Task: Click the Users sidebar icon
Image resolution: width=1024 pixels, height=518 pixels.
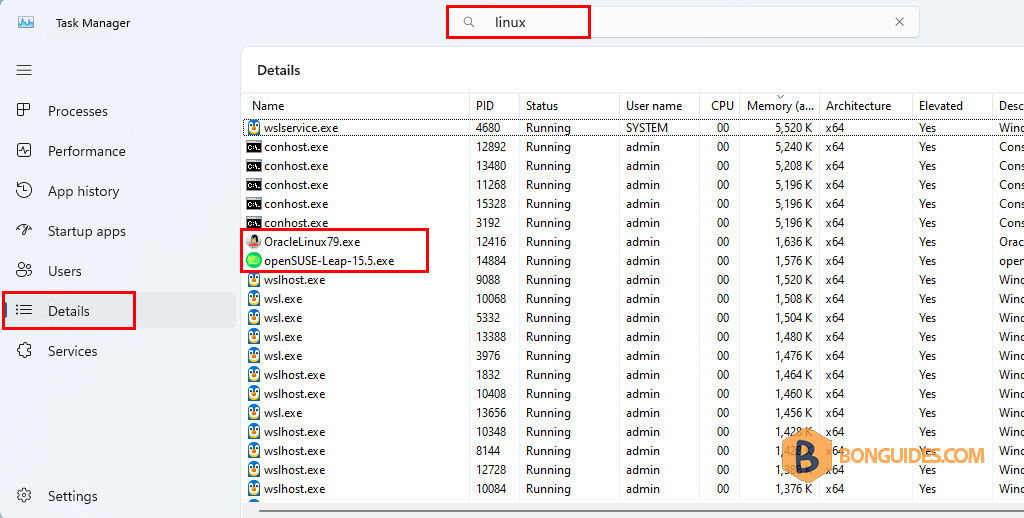Action: [x=24, y=270]
